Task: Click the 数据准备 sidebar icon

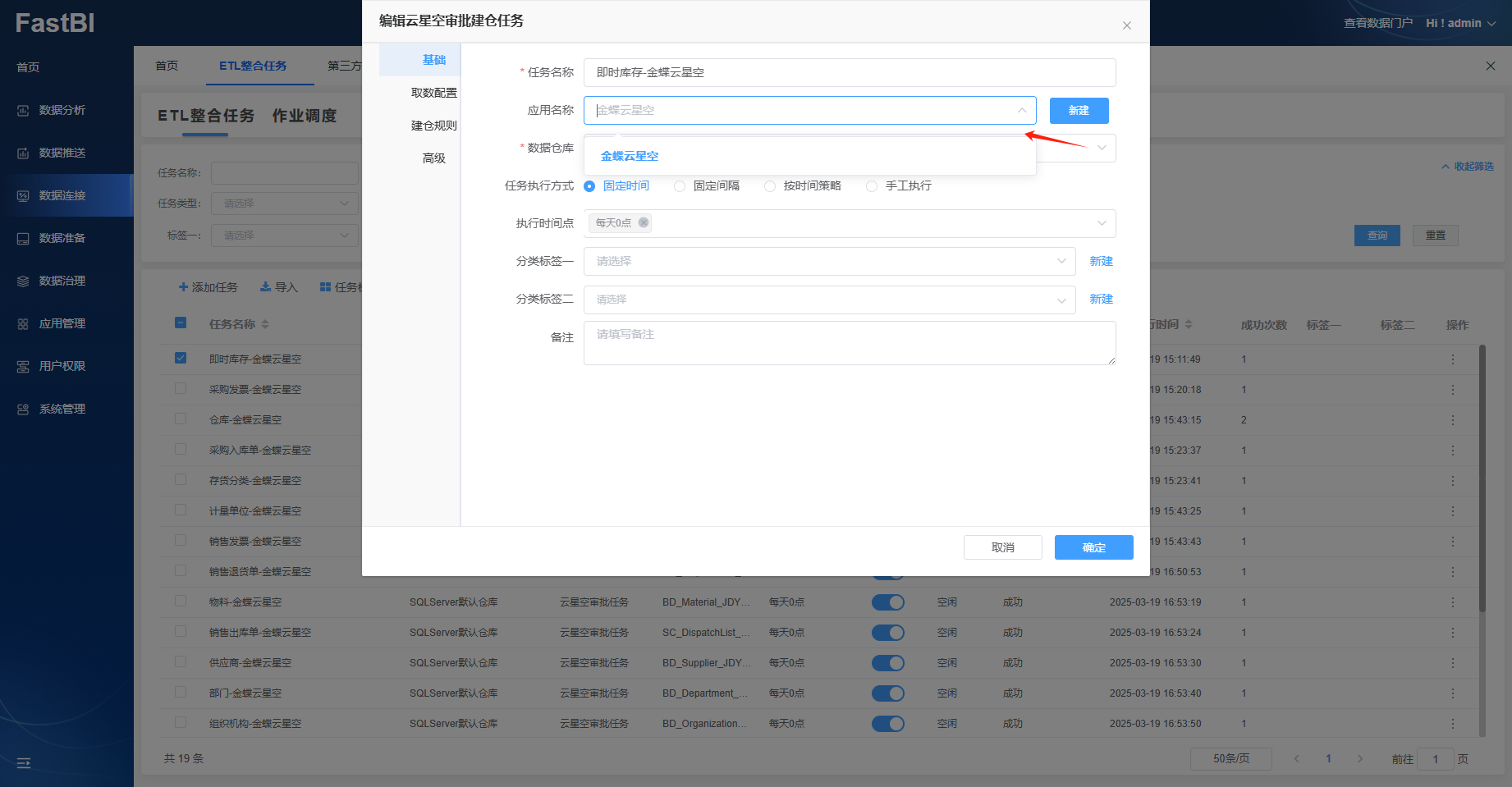Action: [x=23, y=238]
